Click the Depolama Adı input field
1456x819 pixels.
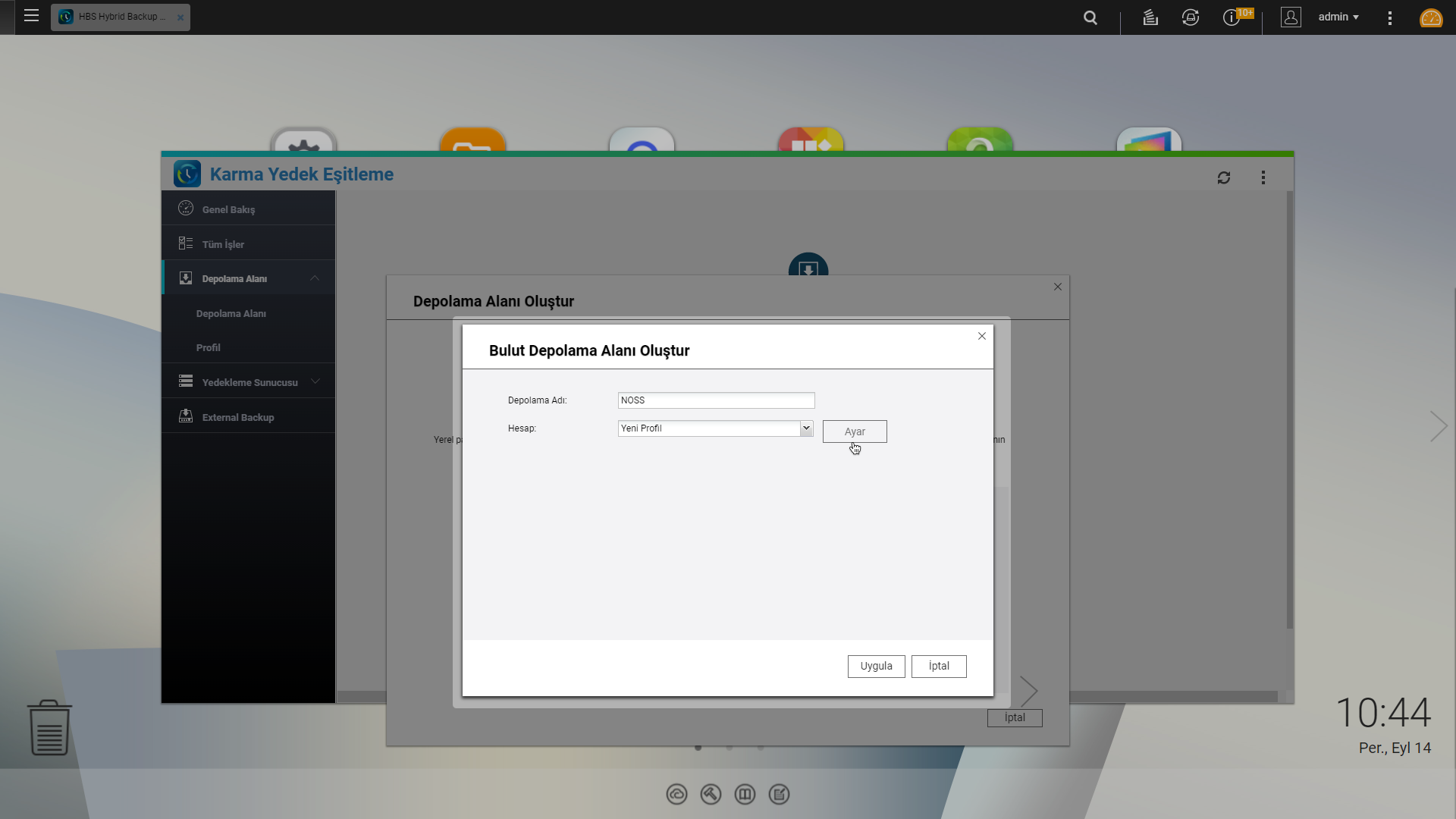pyautogui.click(x=715, y=400)
